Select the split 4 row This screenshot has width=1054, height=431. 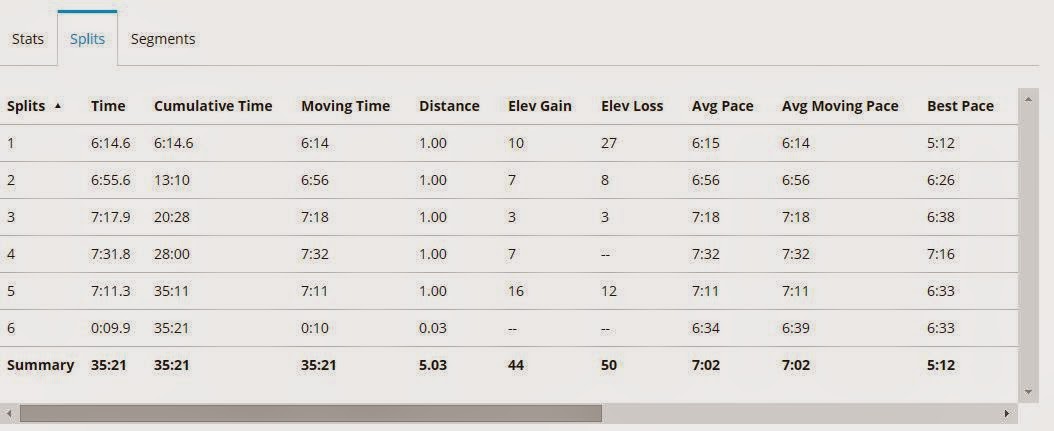point(509,254)
